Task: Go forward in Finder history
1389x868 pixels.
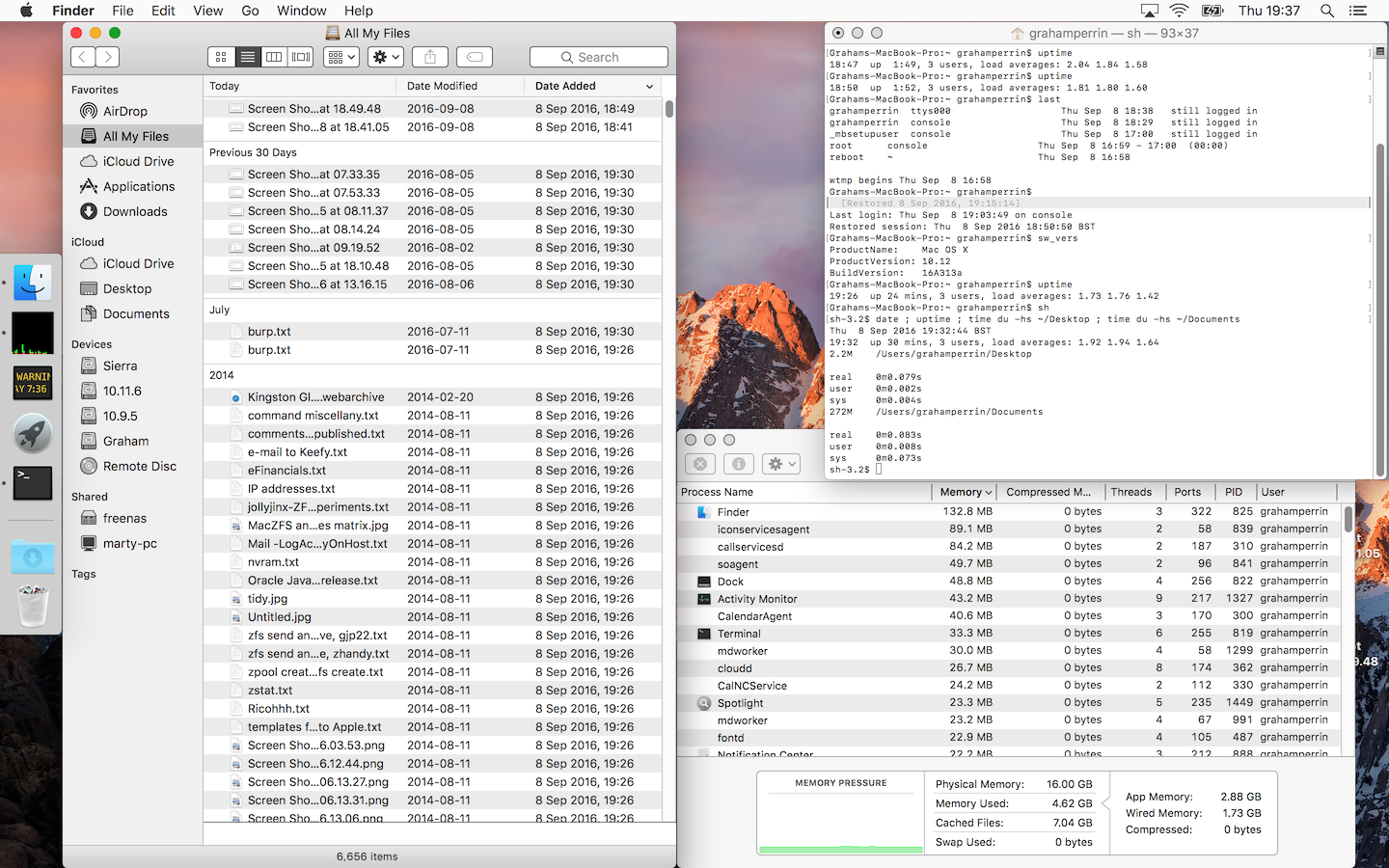Action: click(x=108, y=57)
